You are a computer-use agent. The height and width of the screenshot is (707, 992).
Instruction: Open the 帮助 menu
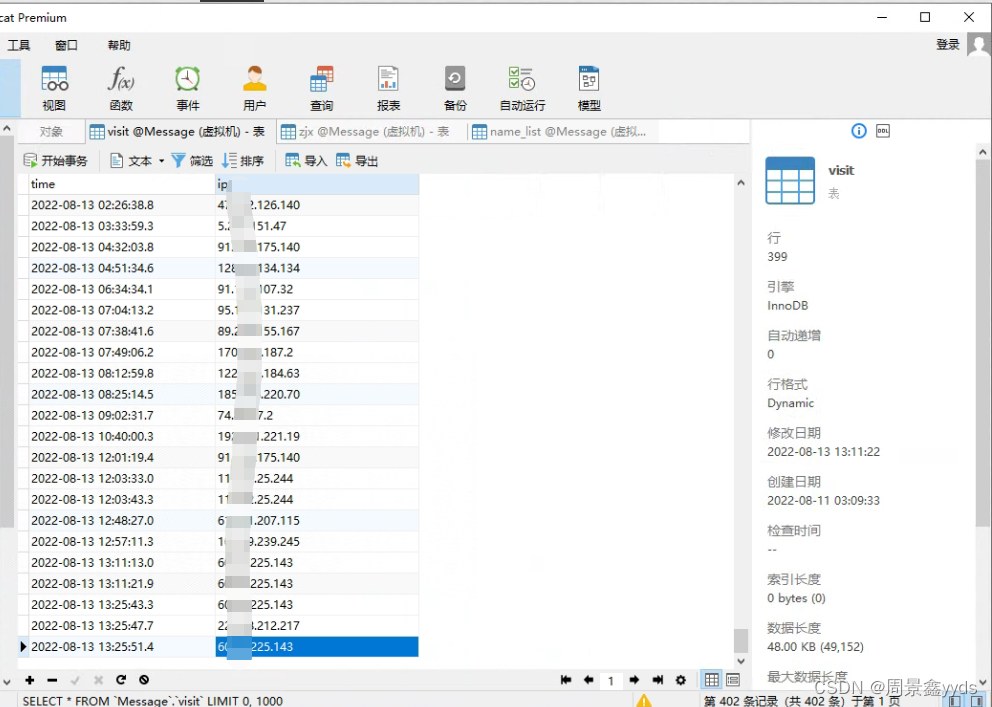point(119,45)
